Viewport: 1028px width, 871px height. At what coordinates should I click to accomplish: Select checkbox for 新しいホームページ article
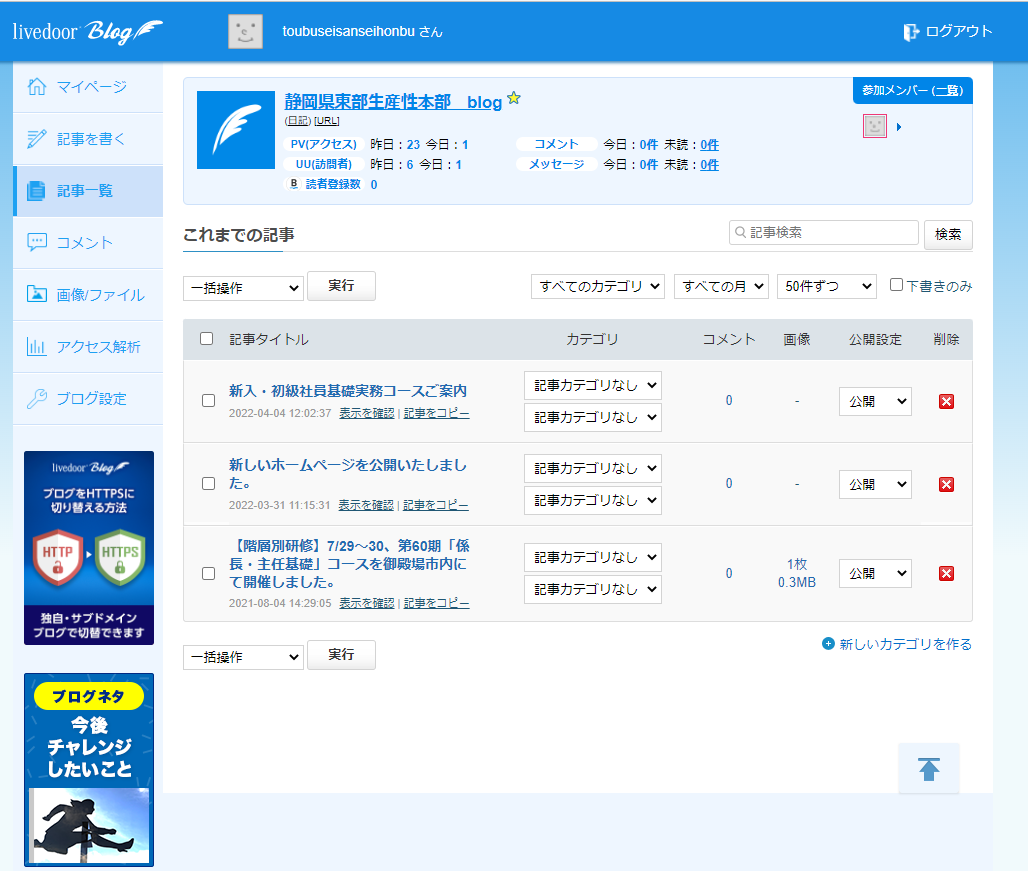(x=208, y=483)
